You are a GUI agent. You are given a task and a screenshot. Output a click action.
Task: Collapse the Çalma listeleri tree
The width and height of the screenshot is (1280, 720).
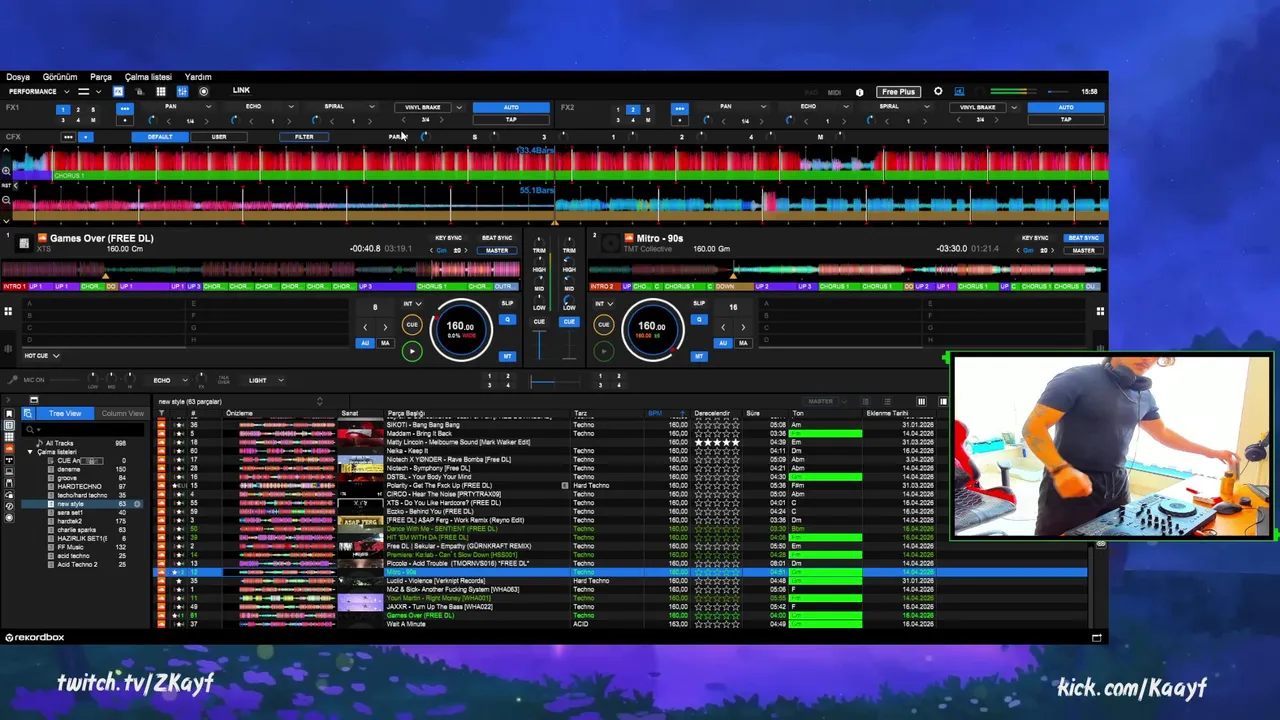[30, 452]
